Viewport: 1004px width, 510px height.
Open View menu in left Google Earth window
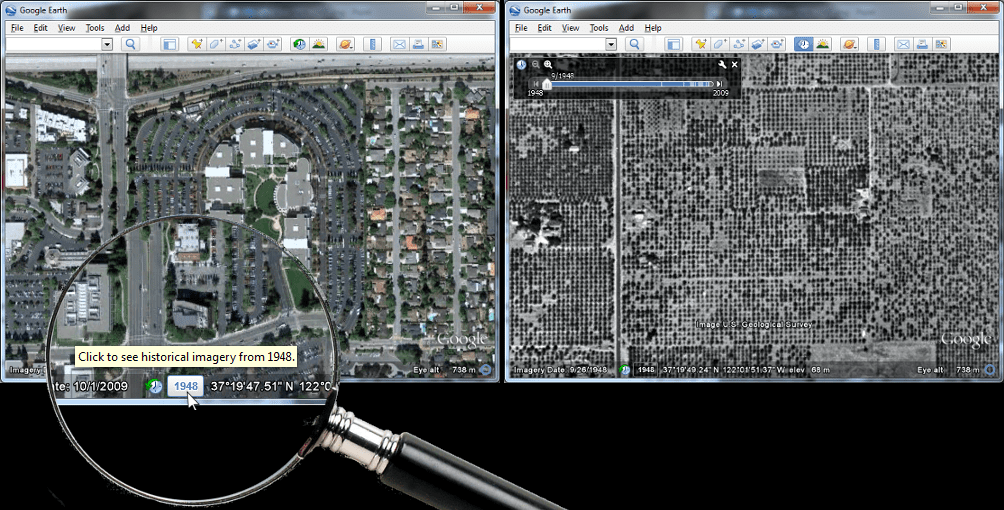coord(66,28)
